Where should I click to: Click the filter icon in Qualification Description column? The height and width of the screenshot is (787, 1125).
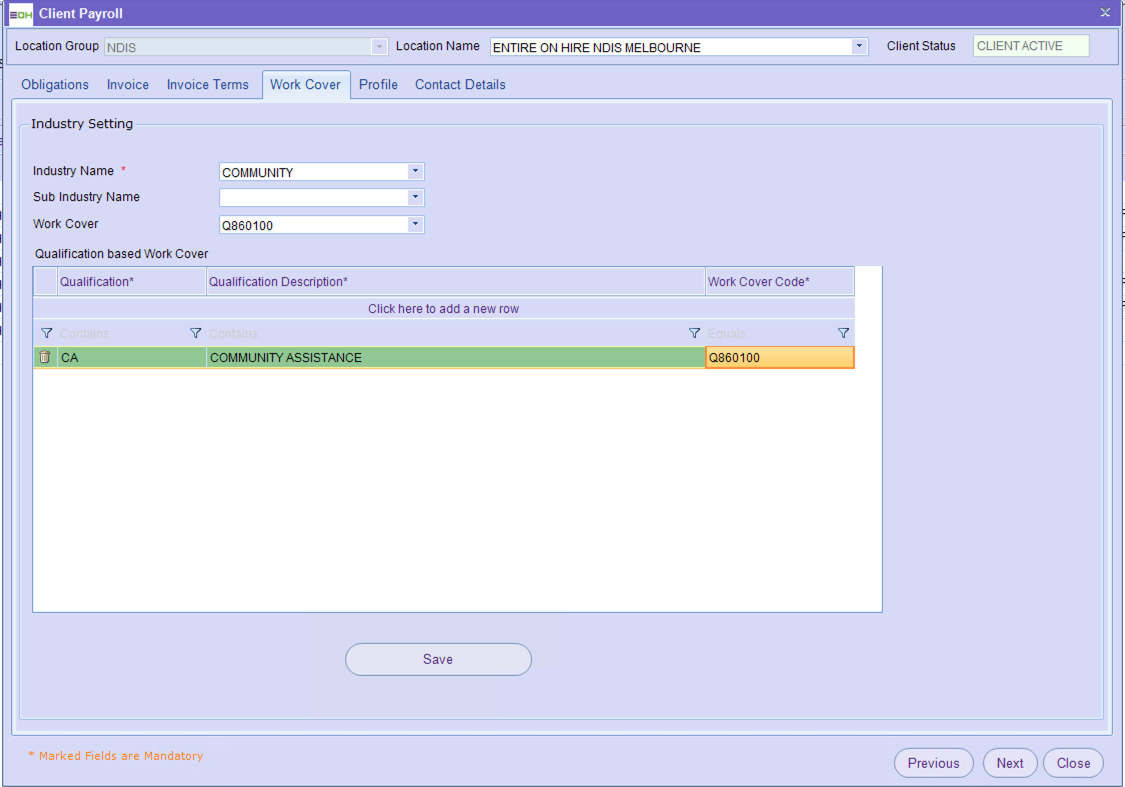point(694,333)
